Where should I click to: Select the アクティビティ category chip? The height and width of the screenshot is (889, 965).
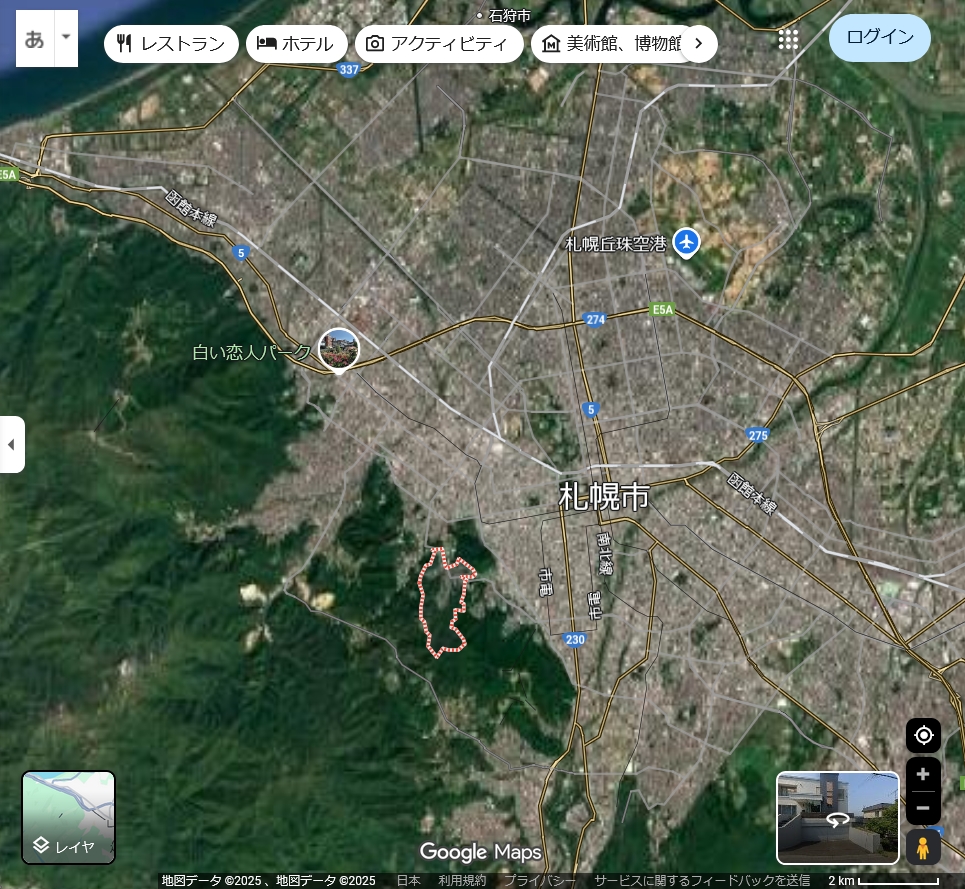[439, 44]
